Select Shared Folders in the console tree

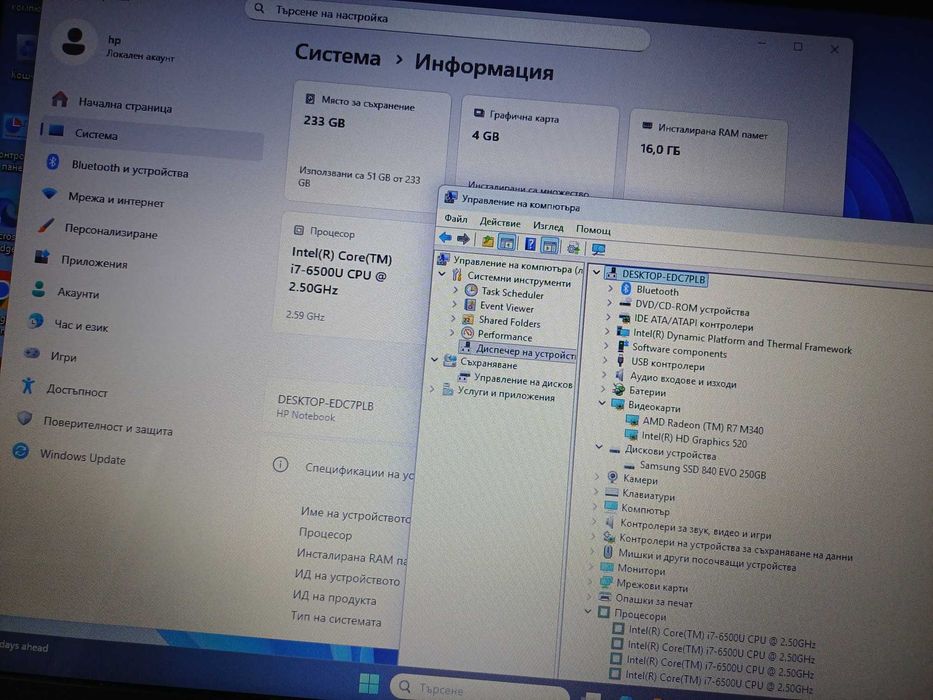(x=502, y=321)
